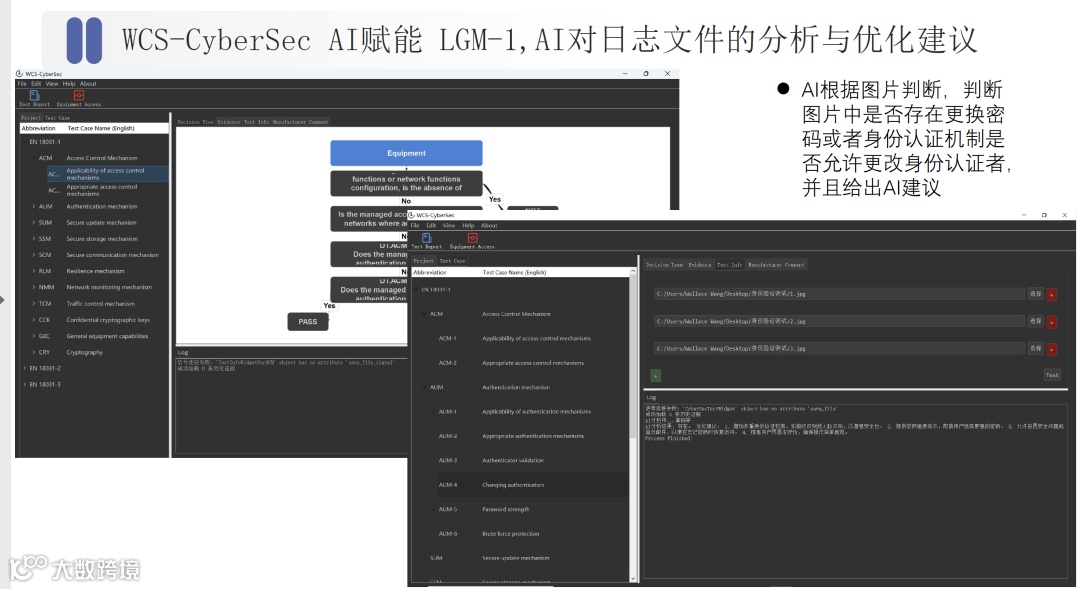Click the 2.jpg file path field
The height and width of the screenshot is (589, 1080).
pyautogui.click(x=839, y=321)
